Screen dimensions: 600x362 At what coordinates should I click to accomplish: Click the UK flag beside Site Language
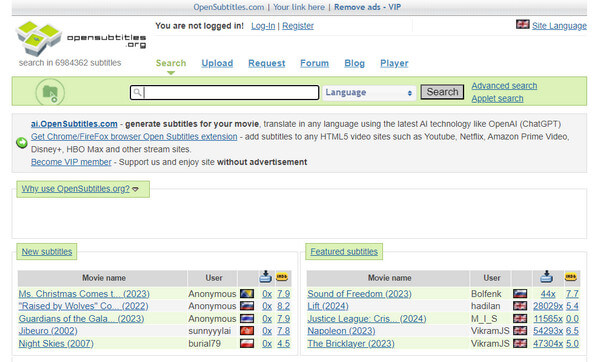[522, 24]
